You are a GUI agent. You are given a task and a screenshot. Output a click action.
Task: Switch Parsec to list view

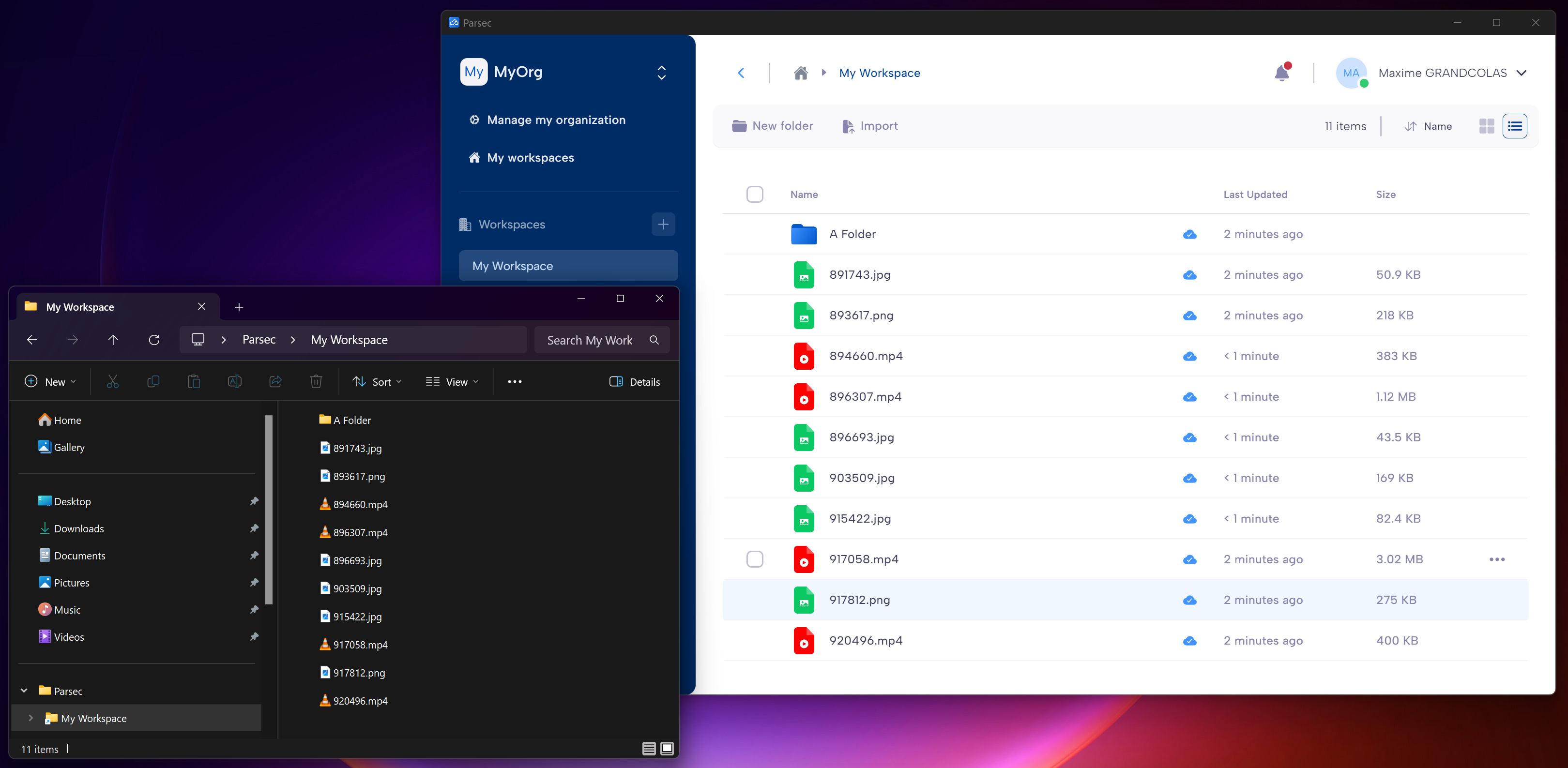[1514, 126]
